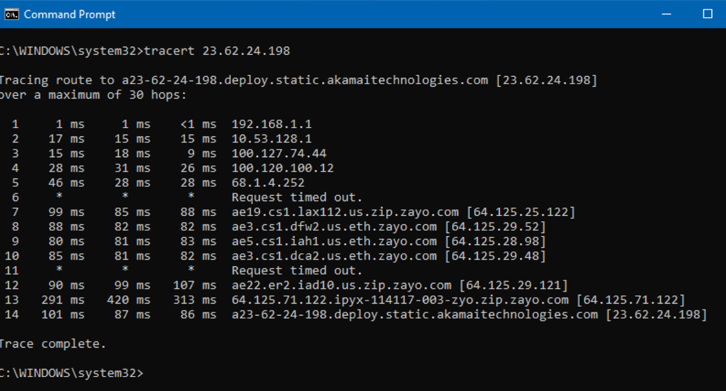Click hop 6 Request timed out text
This screenshot has height=391, width=726.
tap(297, 197)
